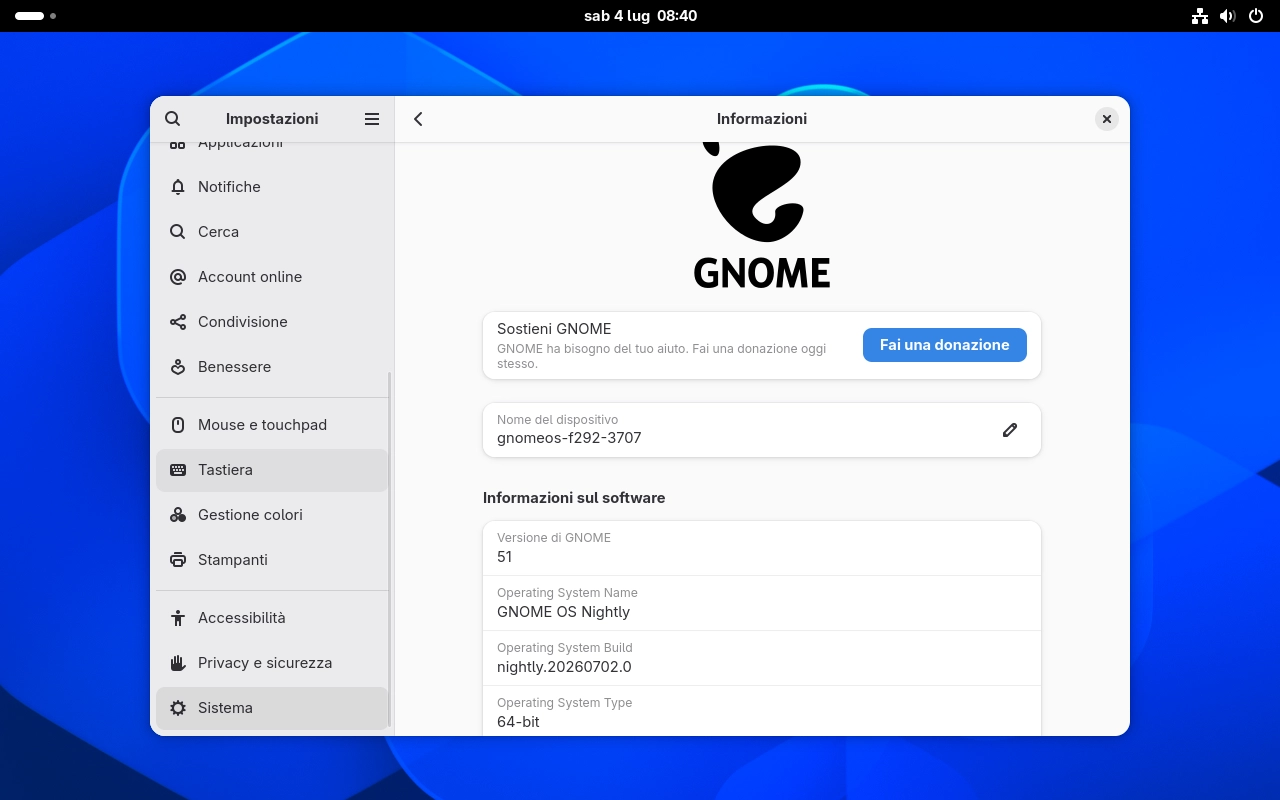The image size is (1280, 800).
Task: Open the Stampanti panel
Action: (x=272, y=560)
